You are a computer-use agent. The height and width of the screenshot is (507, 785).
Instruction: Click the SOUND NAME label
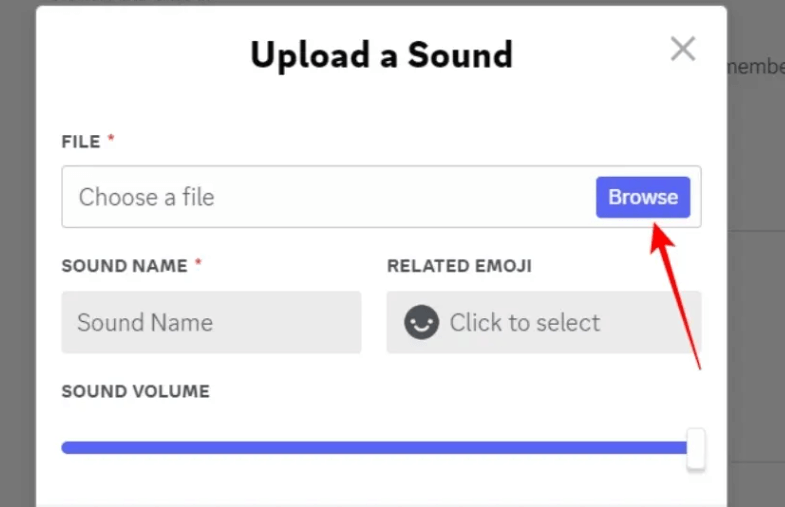pyautogui.click(x=124, y=266)
